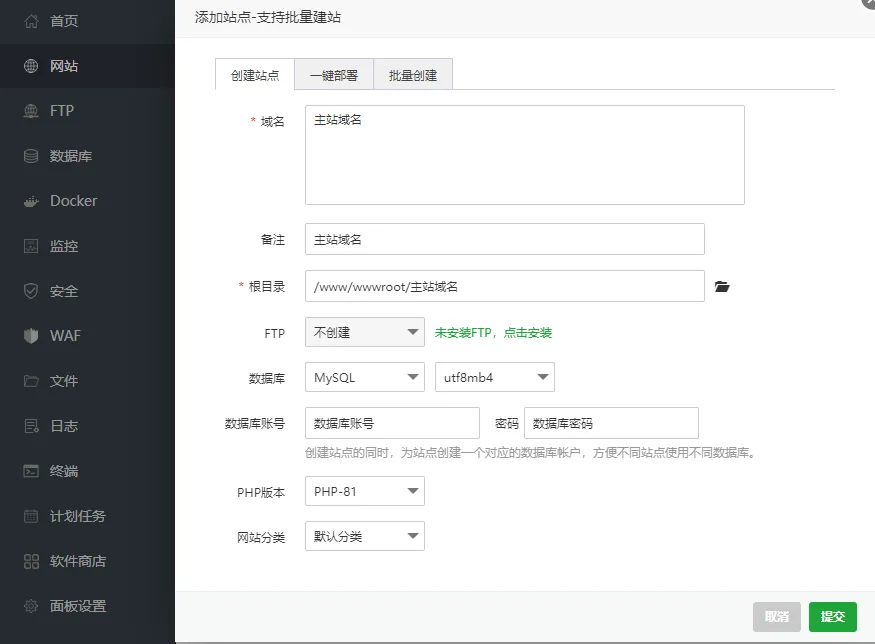Viewport: 875px width, 644px height.
Task: Expand the FTP creation dropdown
Action: click(x=364, y=332)
